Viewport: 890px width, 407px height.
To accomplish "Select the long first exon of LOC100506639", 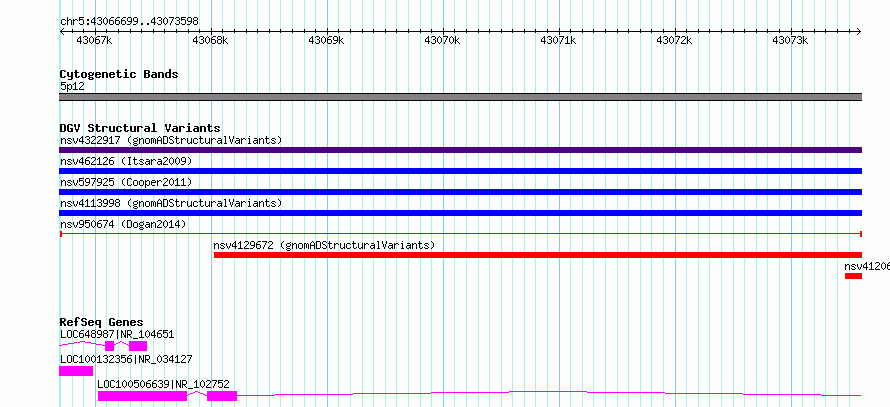I will (142, 396).
